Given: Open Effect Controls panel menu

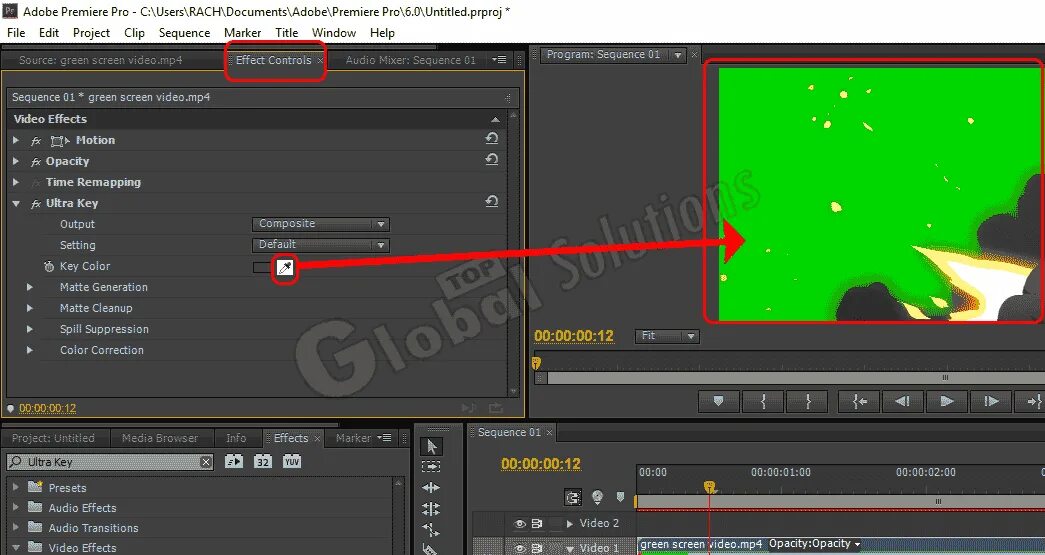Looking at the screenshot, I should [x=499, y=60].
